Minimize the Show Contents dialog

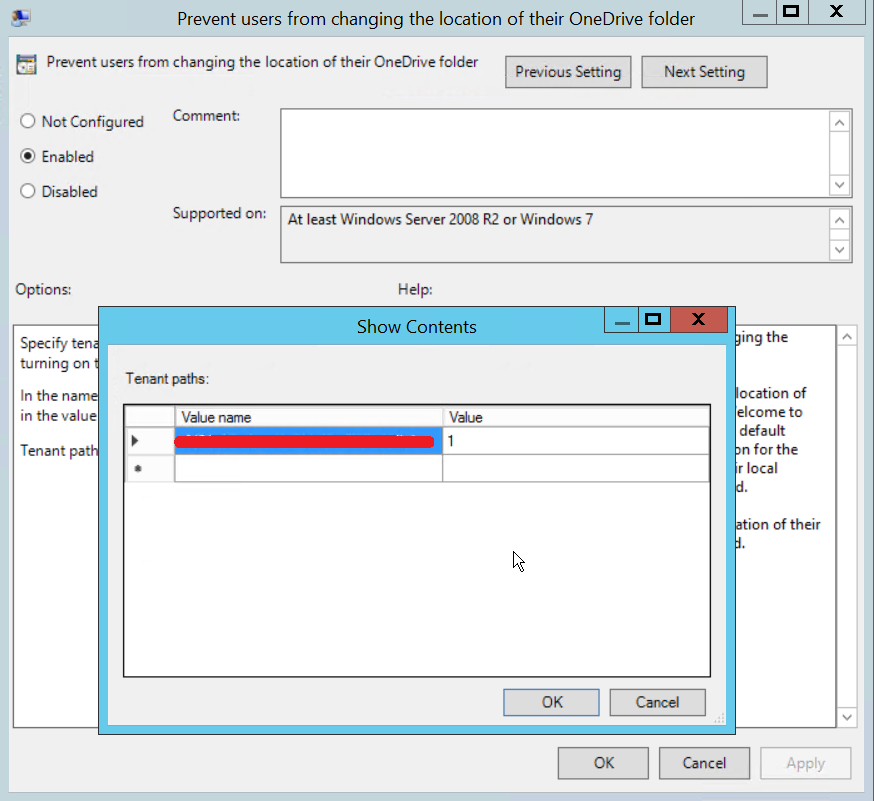[621, 319]
